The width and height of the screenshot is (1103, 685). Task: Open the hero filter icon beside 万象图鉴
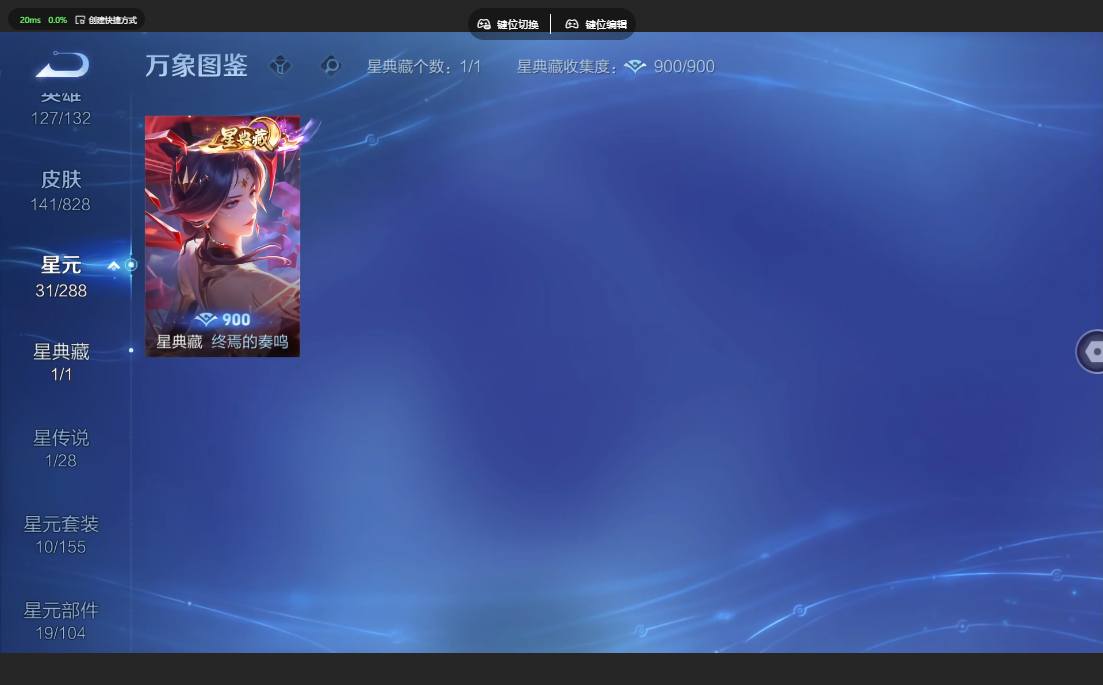(280, 66)
